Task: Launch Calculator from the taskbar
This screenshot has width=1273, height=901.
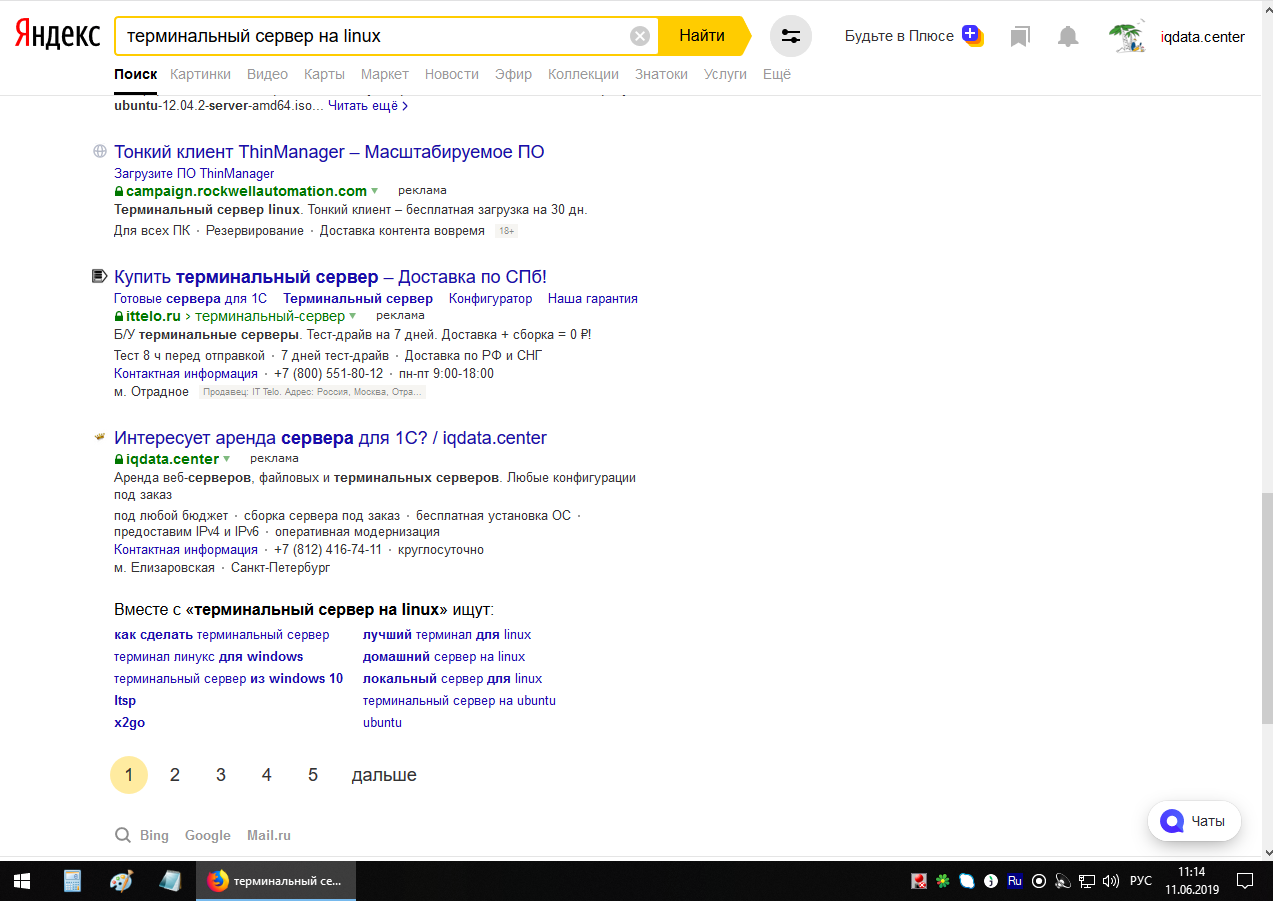Action: pos(72,881)
